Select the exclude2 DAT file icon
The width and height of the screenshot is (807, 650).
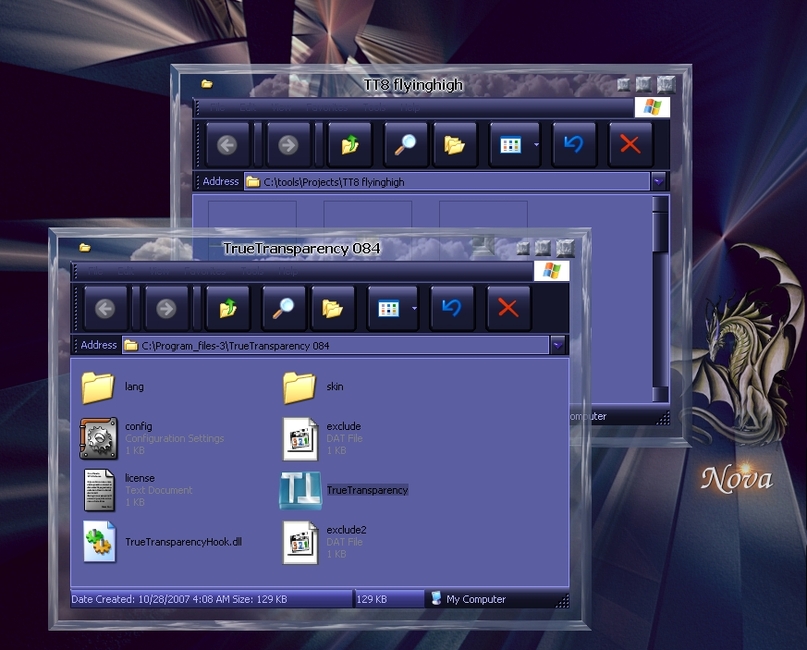tap(300, 542)
